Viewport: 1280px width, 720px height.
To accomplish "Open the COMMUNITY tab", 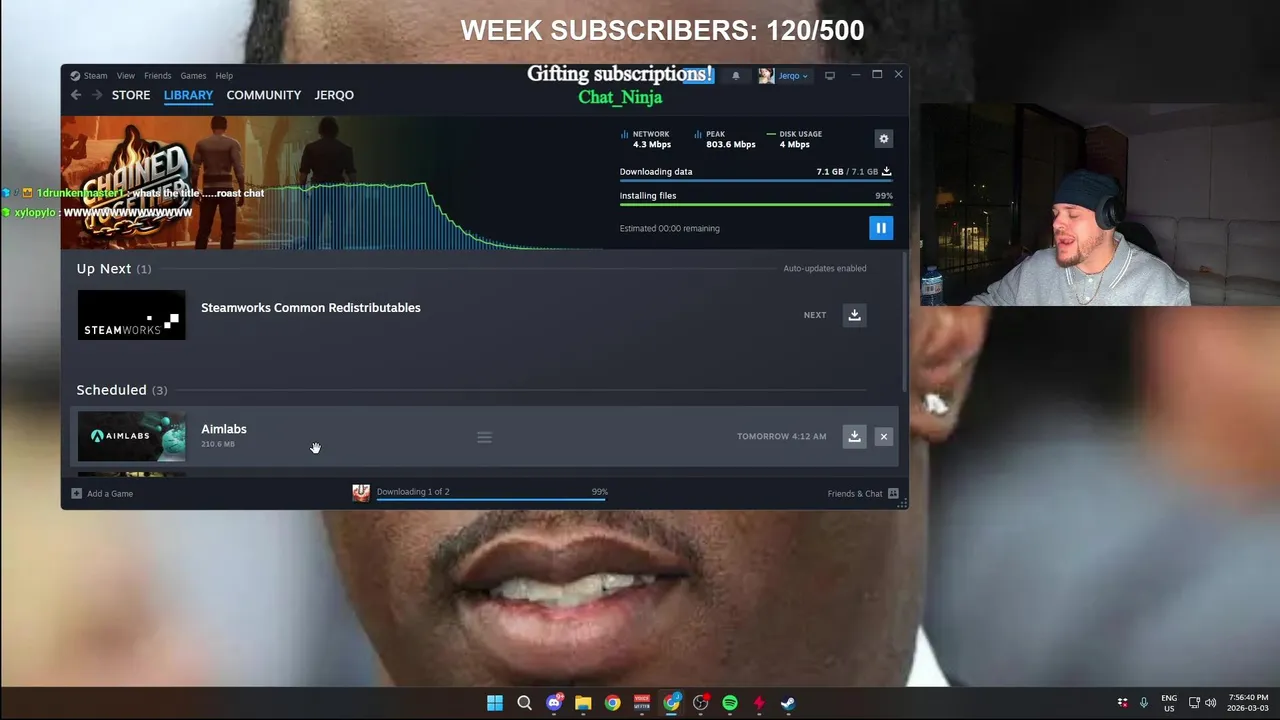I will click(263, 95).
